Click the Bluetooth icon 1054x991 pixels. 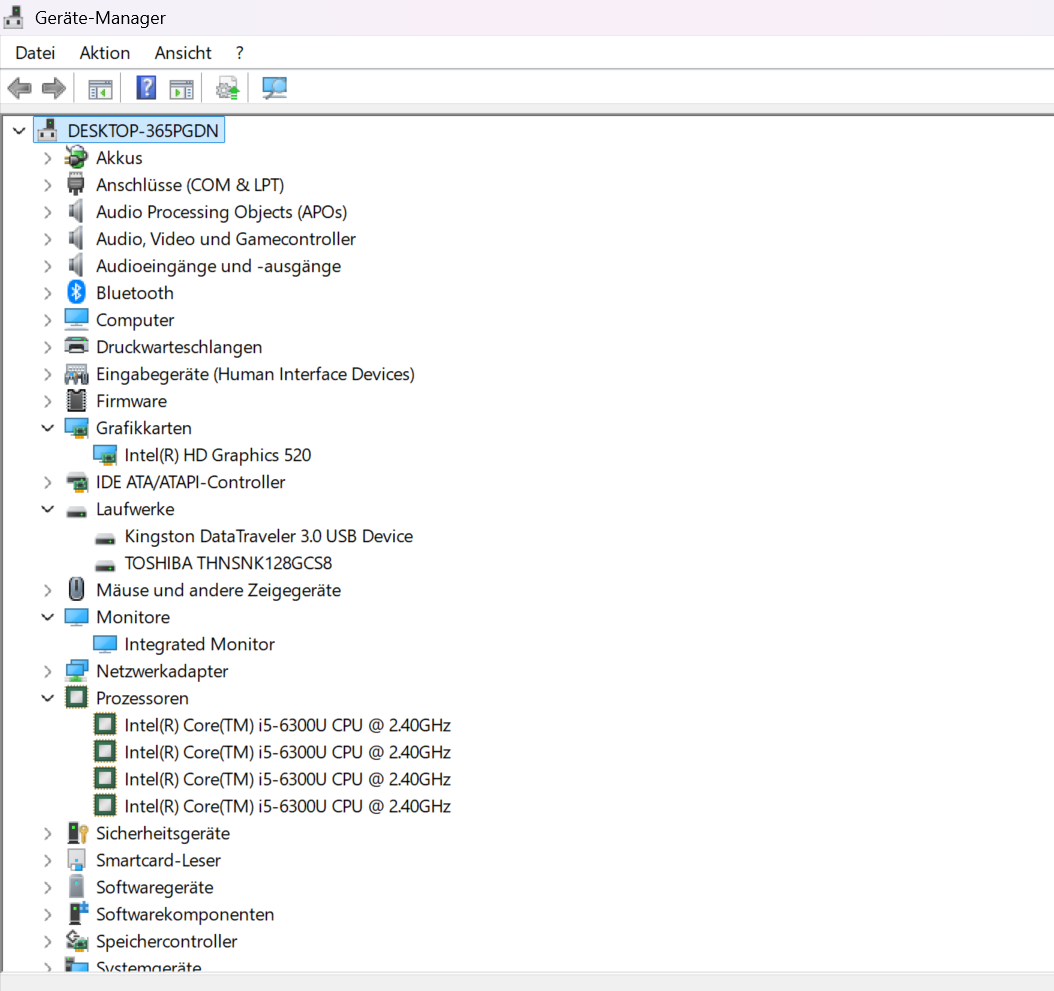click(x=76, y=292)
